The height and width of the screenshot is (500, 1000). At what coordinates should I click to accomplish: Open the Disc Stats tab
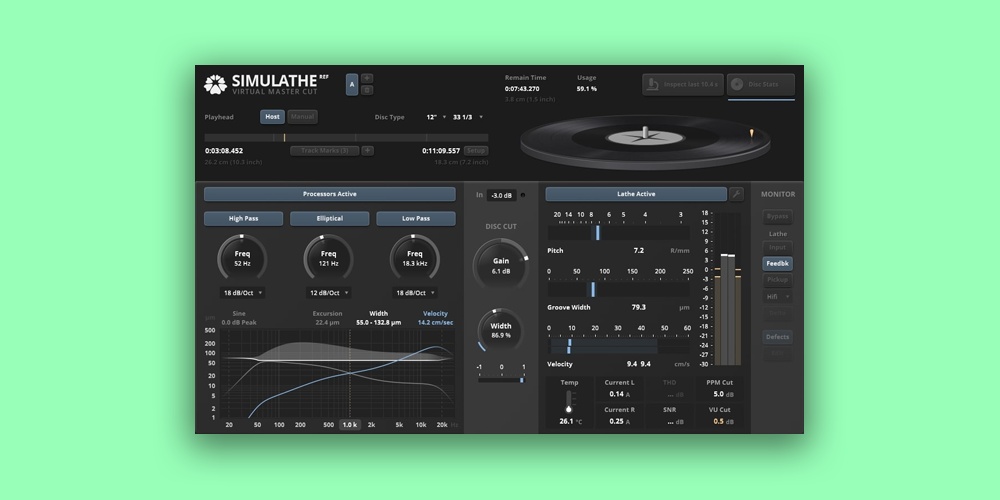pos(761,85)
